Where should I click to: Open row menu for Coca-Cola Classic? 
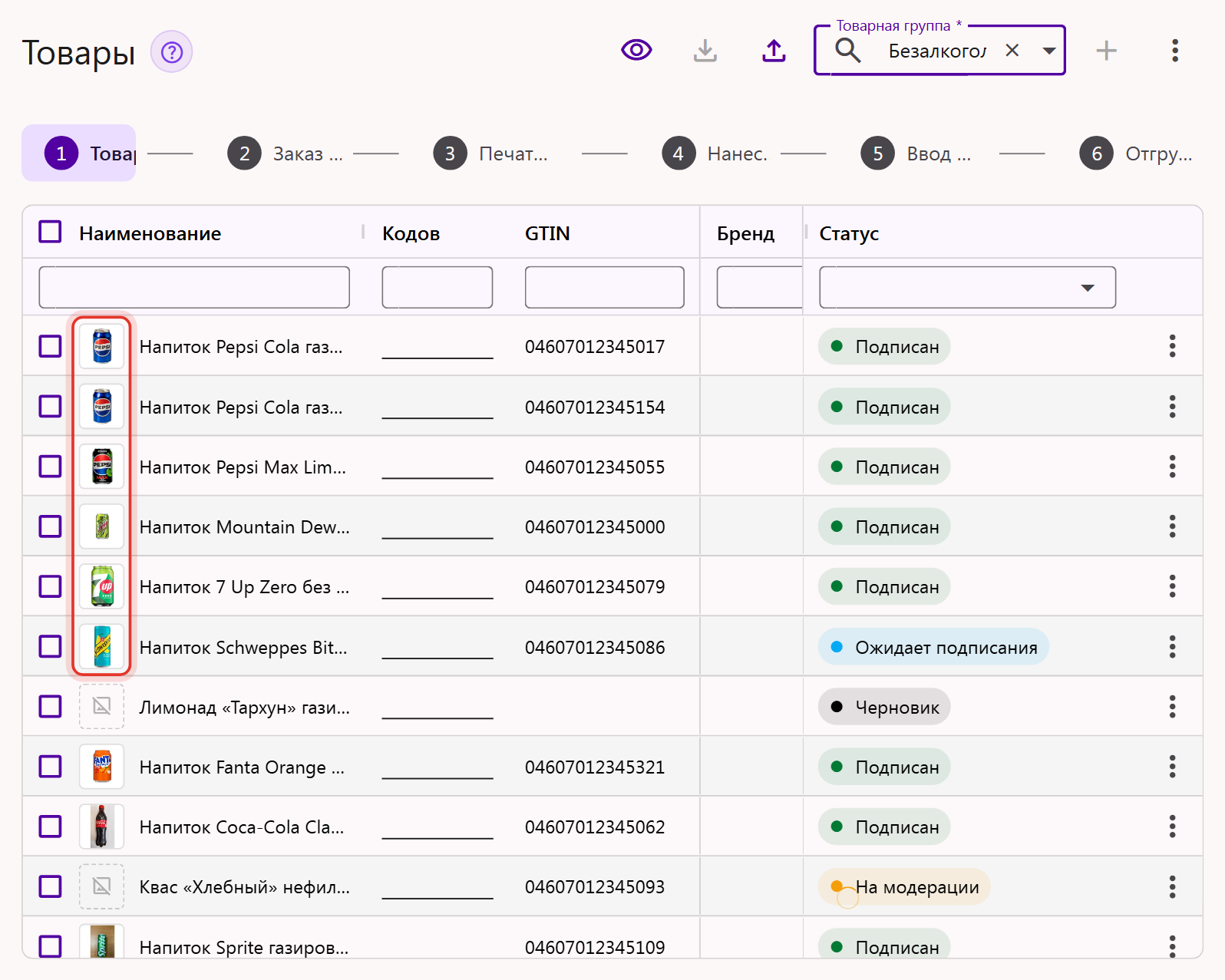(x=1172, y=827)
